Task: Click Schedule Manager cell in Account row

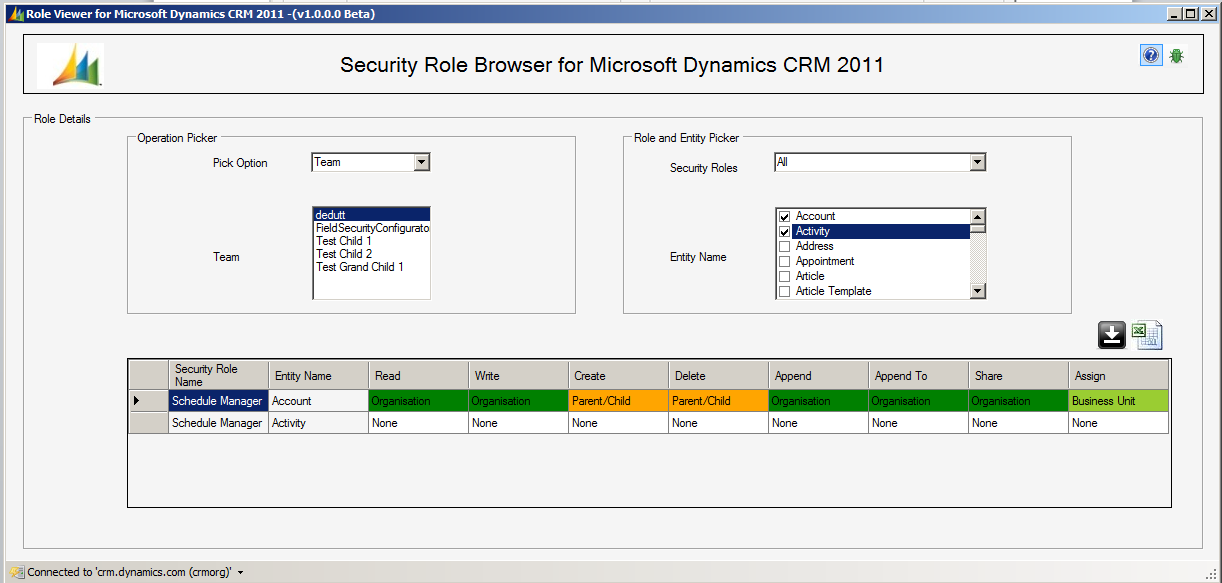Action: [x=218, y=401]
